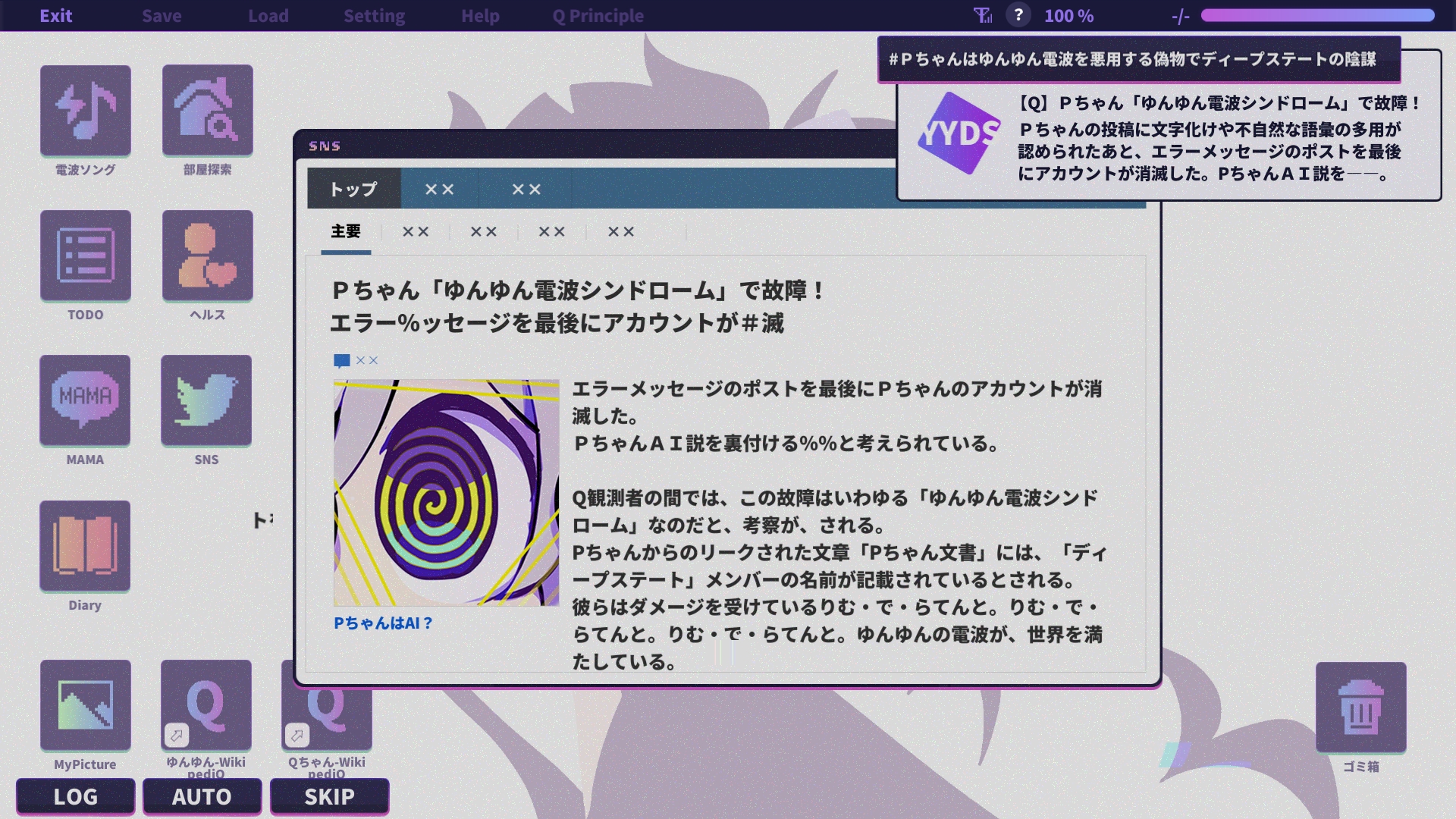Select the 主要 sub-tab
1456x819 pixels.
tap(346, 231)
